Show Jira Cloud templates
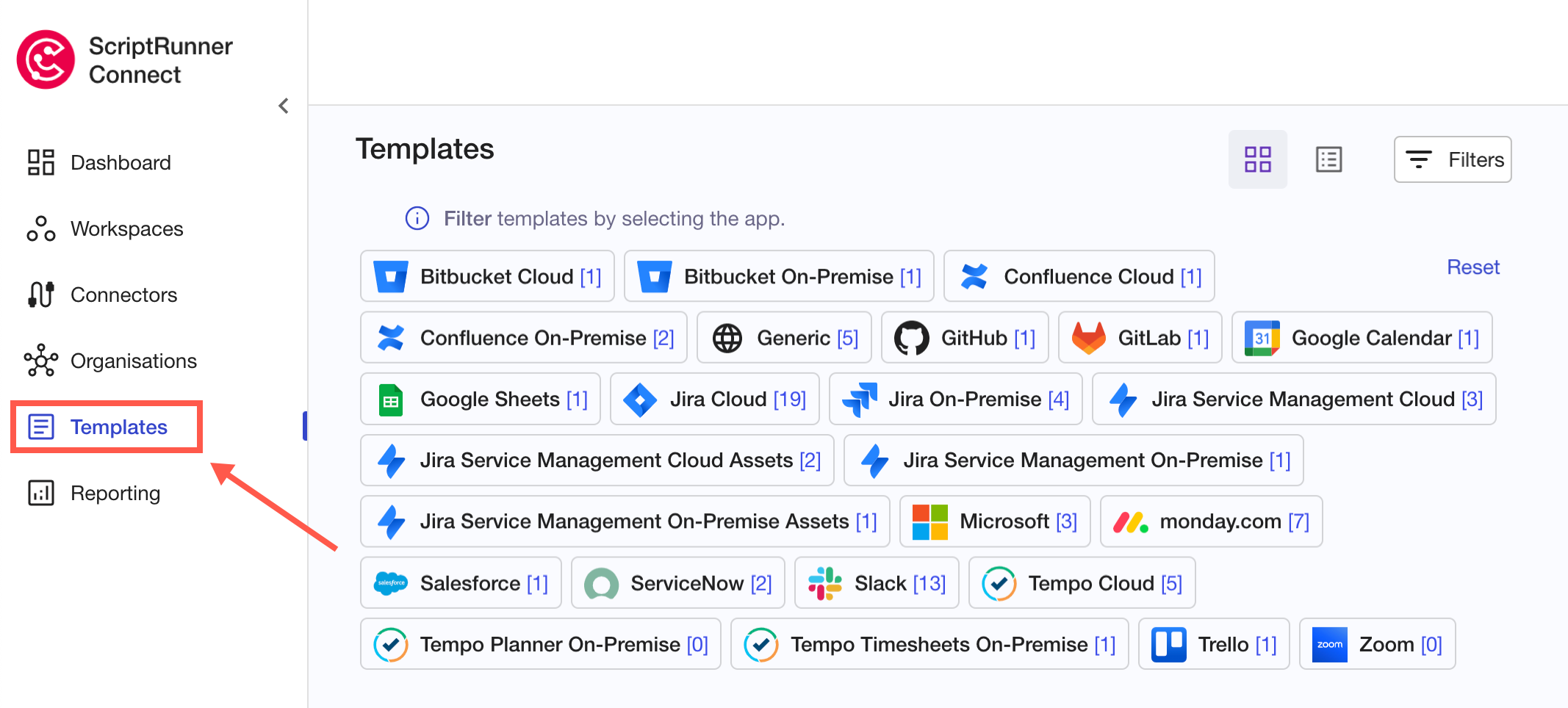 [715, 399]
